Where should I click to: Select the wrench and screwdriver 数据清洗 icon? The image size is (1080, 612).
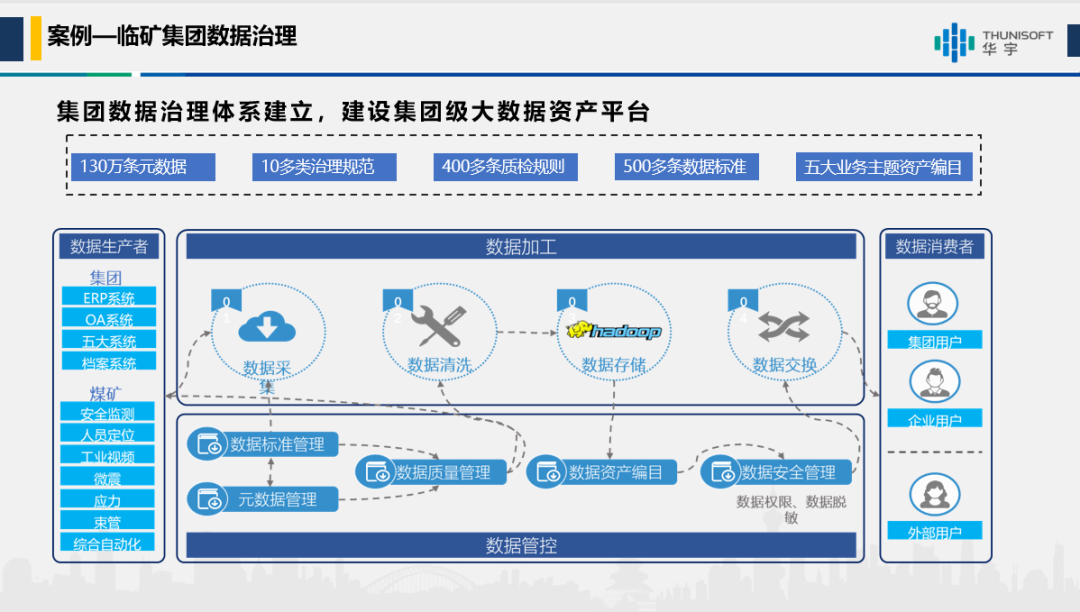point(439,326)
